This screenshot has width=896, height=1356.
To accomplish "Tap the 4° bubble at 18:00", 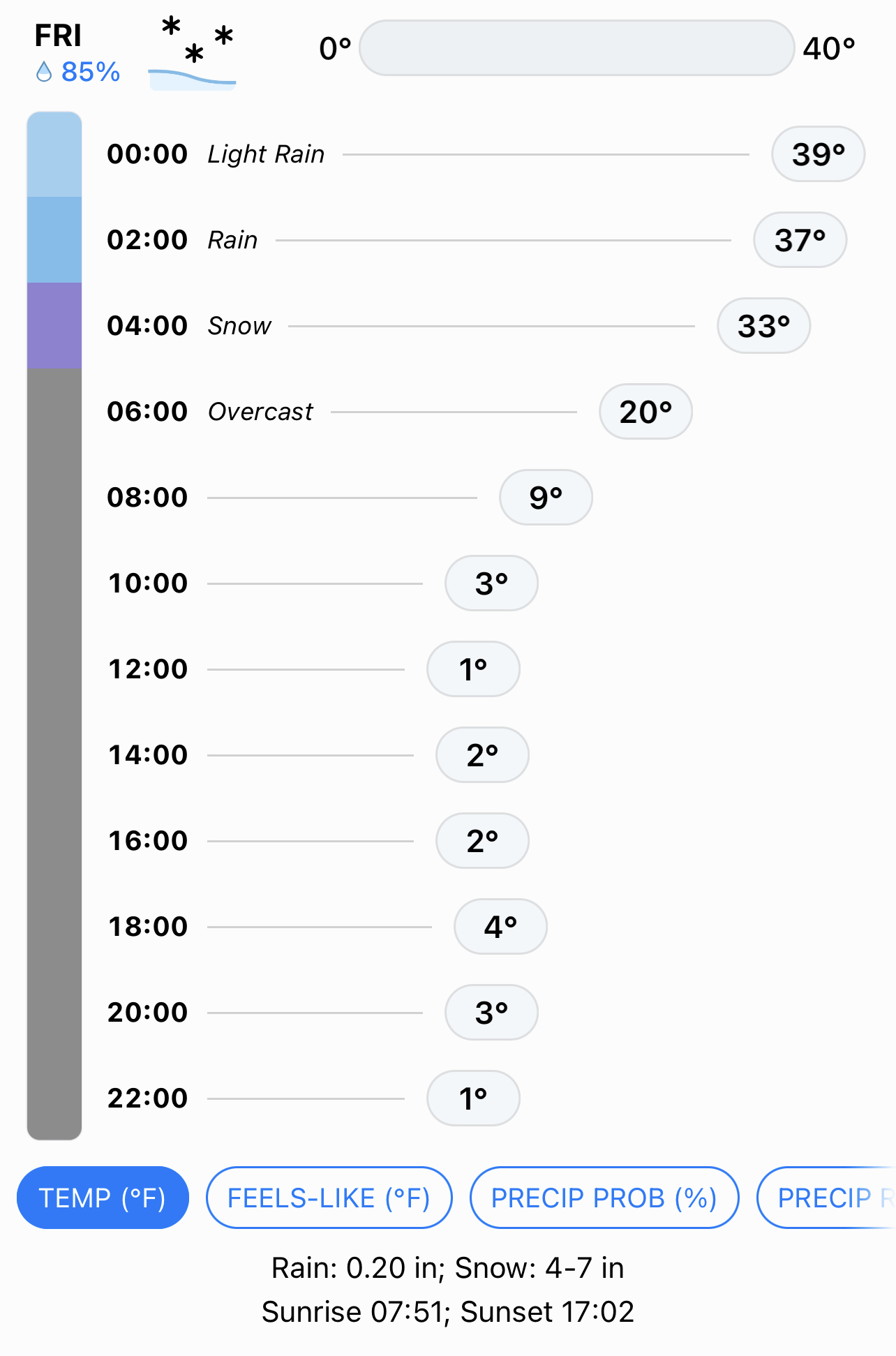I will click(x=500, y=927).
